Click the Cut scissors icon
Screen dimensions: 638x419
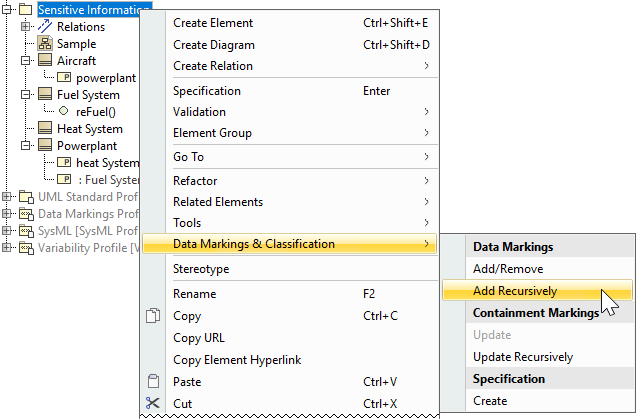pos(153,404)
